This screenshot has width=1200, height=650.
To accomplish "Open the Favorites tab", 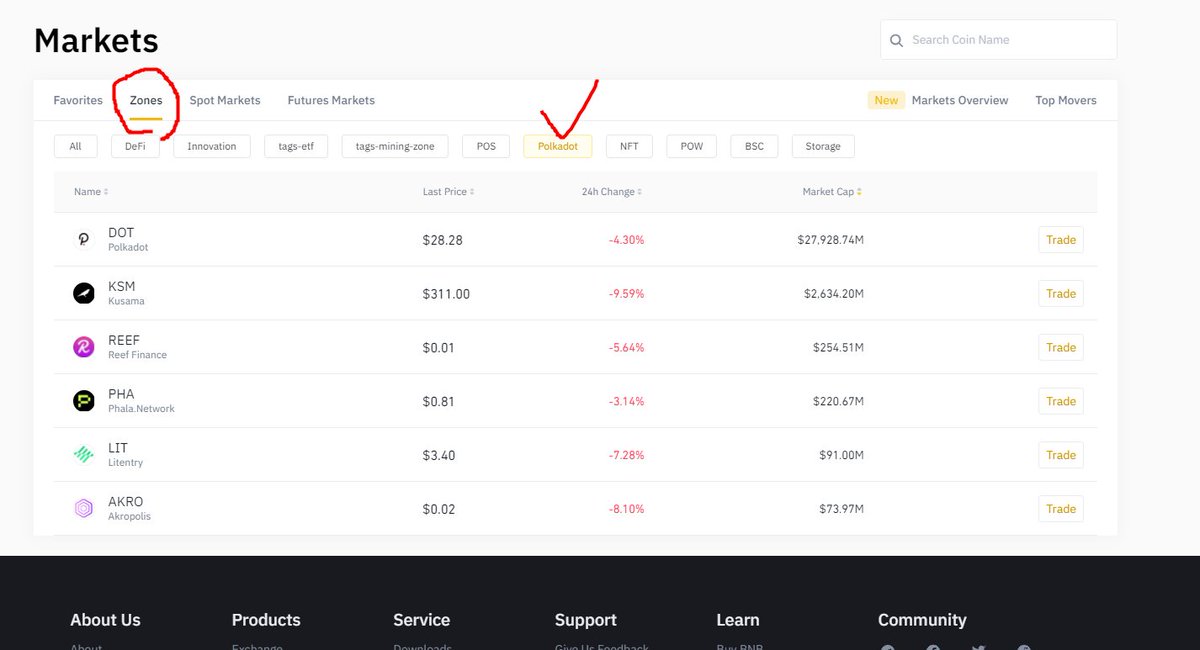I will [x=78, y=100].
